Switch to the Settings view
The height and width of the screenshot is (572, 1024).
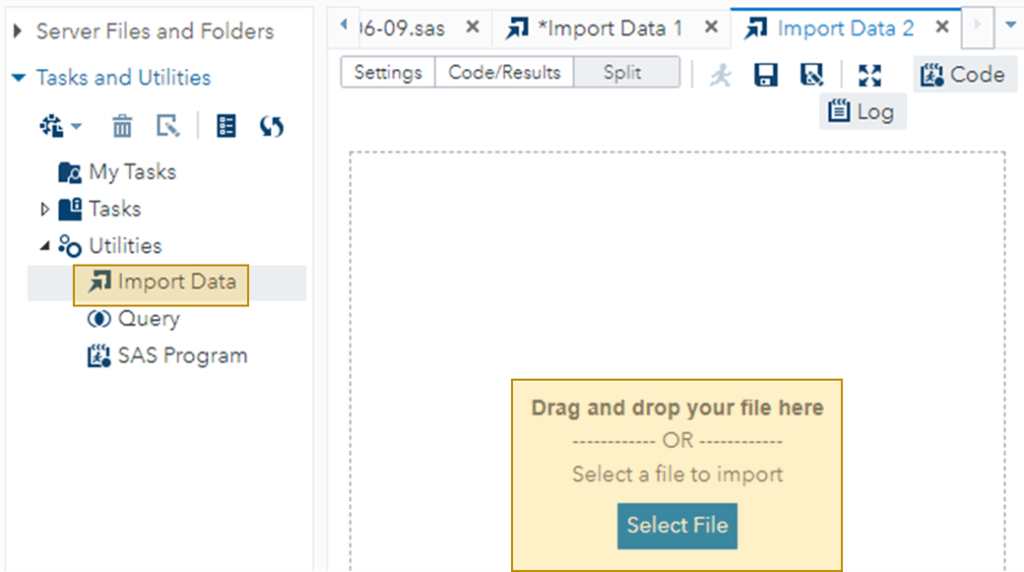pos(388,73)
